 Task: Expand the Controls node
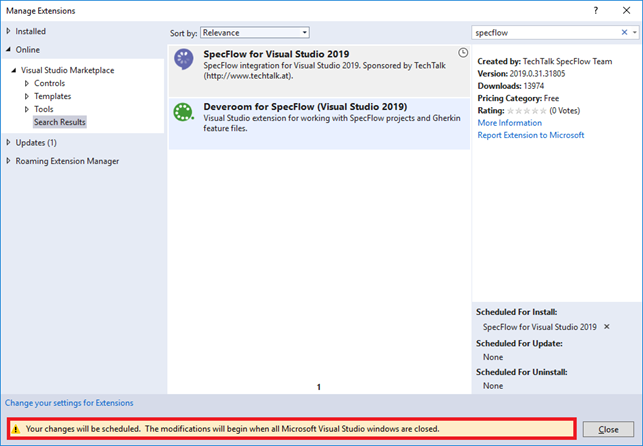(27, 83)
